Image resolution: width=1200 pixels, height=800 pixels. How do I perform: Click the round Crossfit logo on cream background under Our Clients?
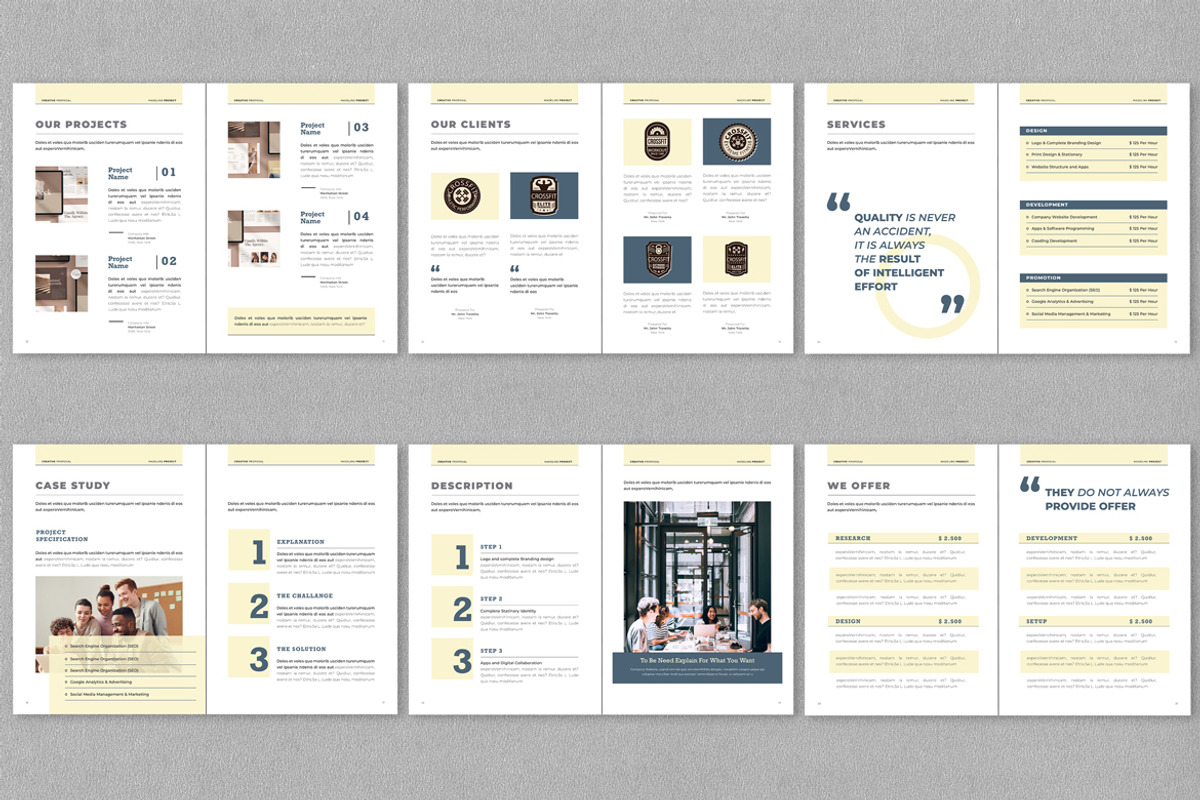tap(464, 195)
